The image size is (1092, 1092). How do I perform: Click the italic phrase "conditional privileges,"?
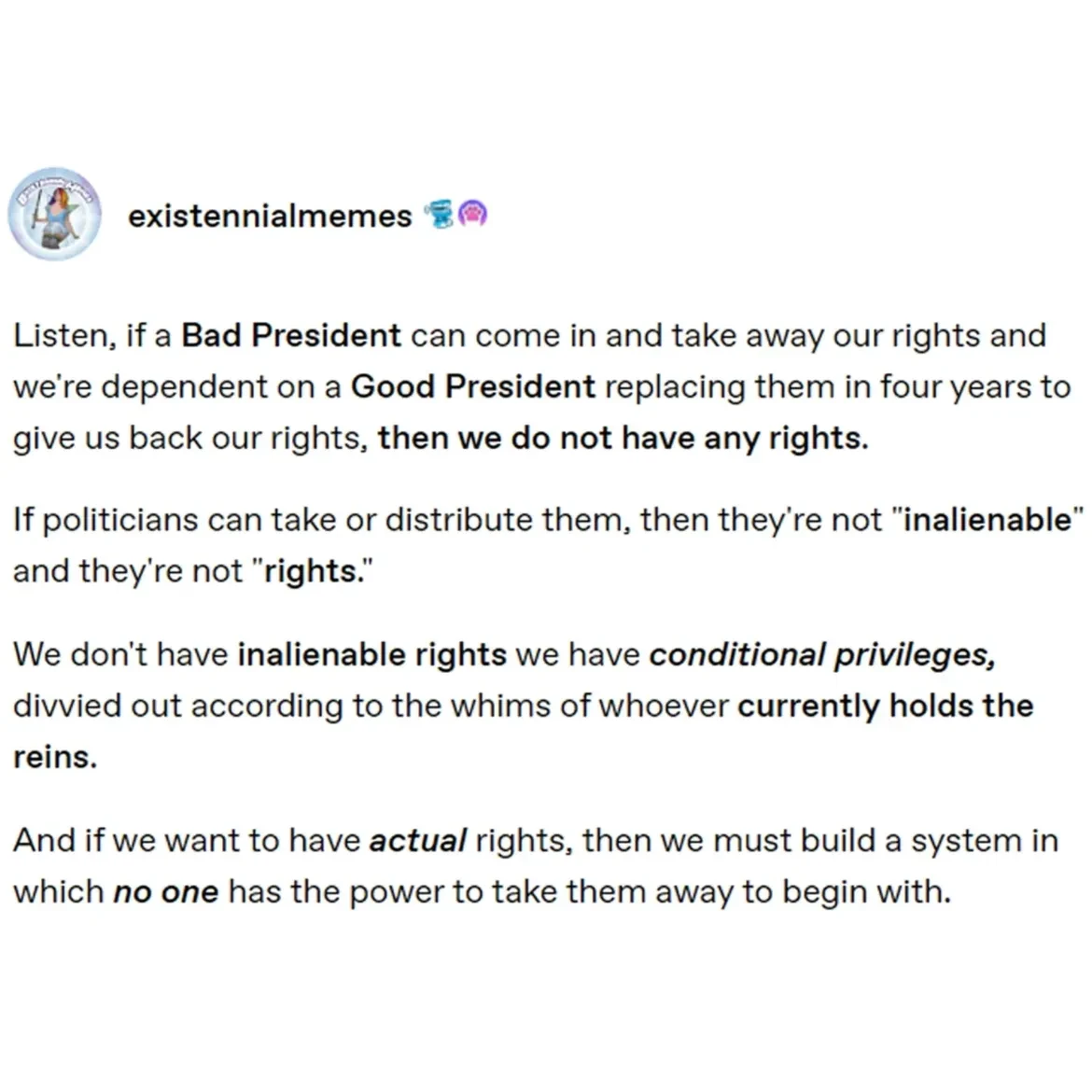click(x=822, y=655)
